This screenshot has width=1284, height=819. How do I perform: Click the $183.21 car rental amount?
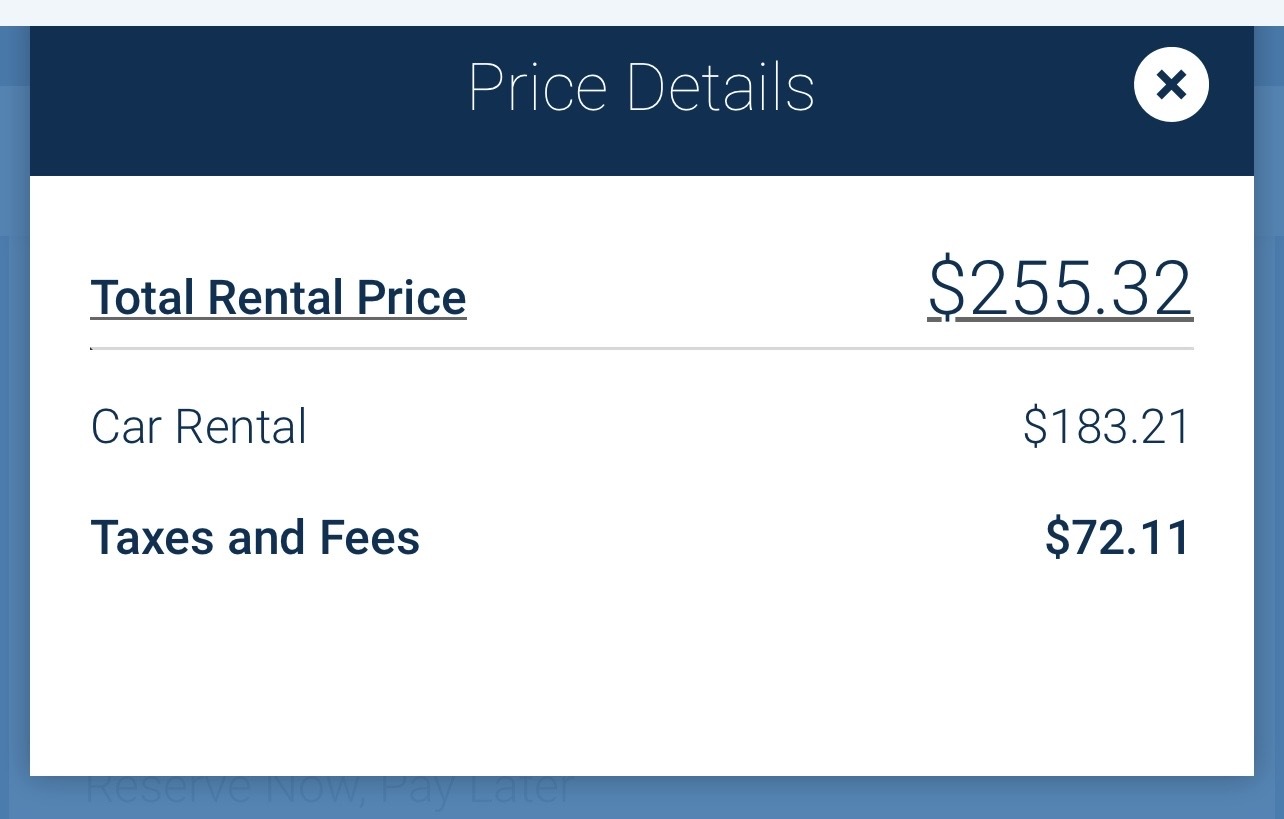[1106, 427]
